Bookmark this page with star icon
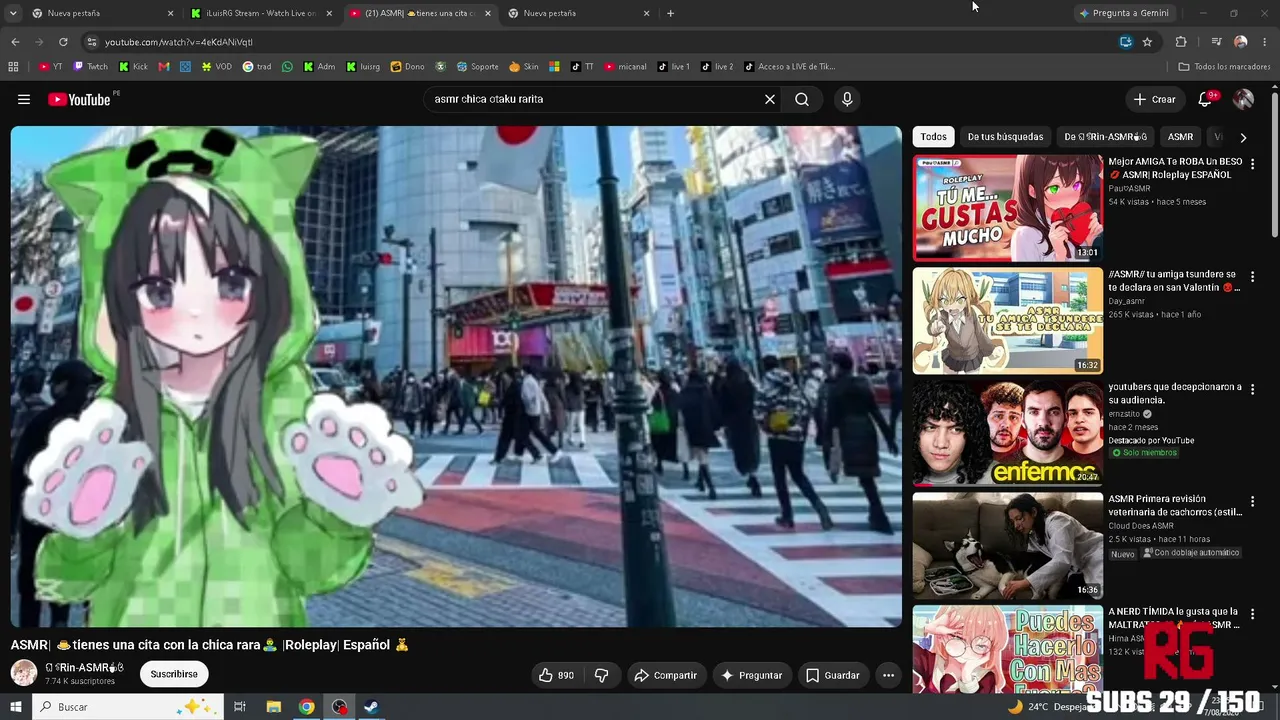Viewport: 1280px width, 720px height. [1147, 42]
